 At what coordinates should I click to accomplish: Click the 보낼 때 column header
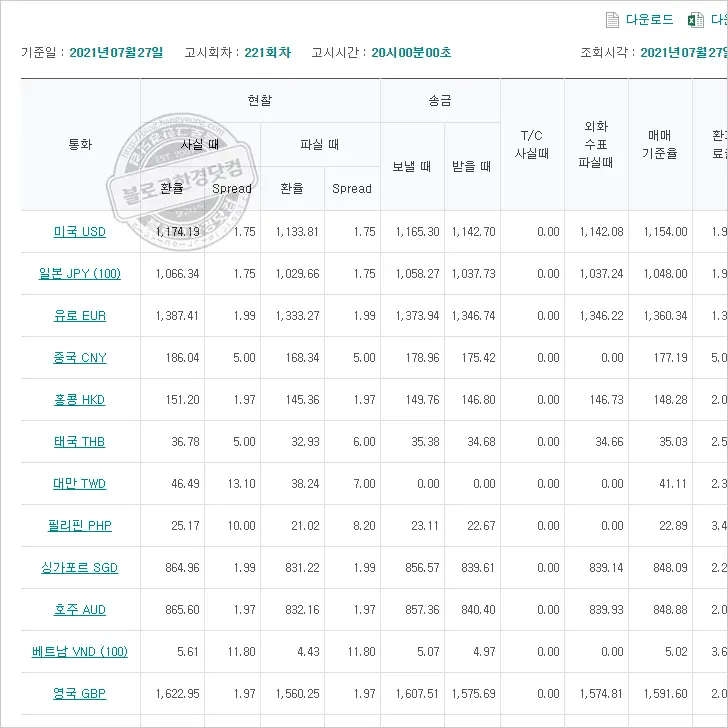[412, 166]
